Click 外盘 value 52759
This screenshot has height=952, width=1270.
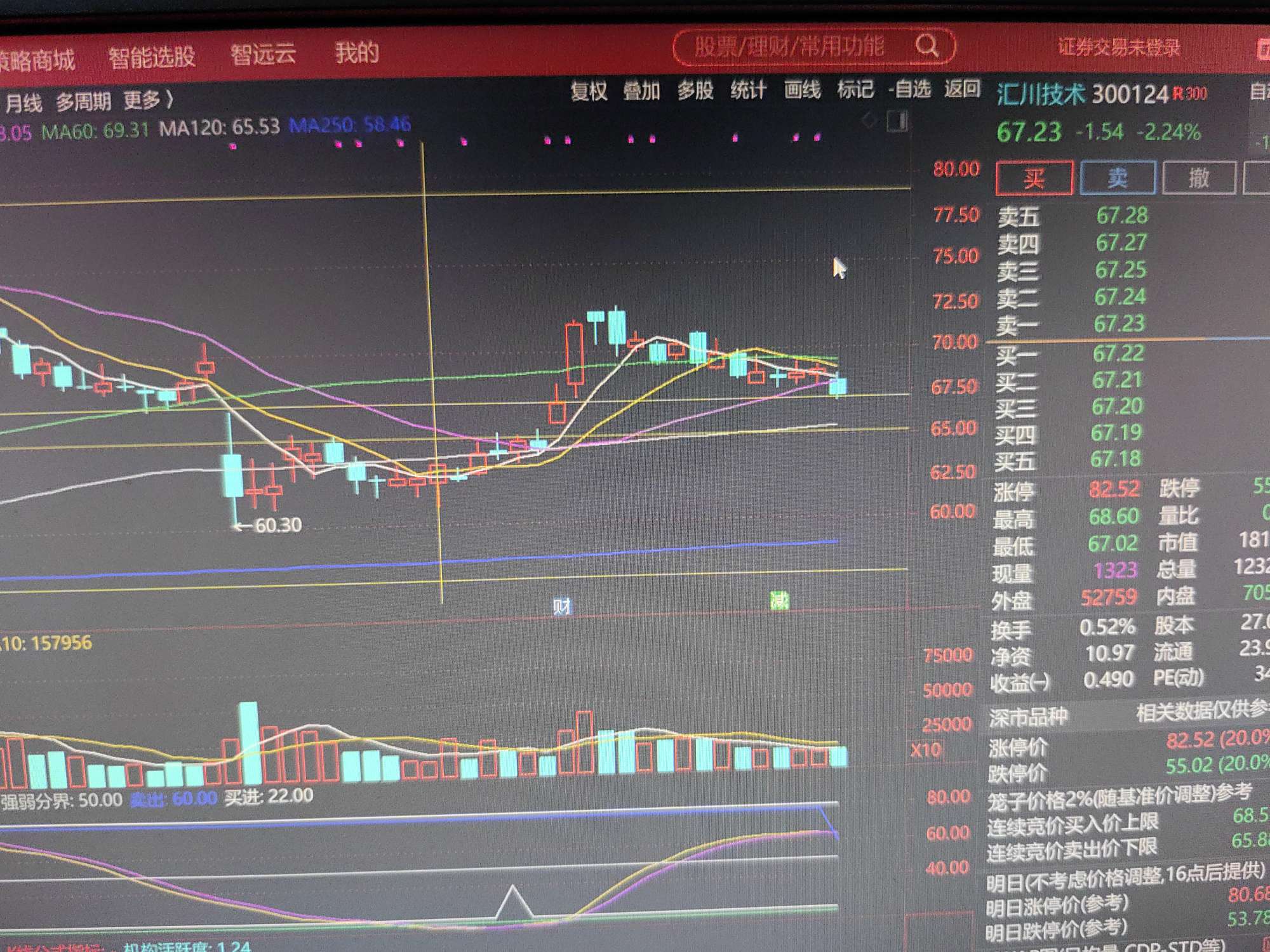point(1109,598)
